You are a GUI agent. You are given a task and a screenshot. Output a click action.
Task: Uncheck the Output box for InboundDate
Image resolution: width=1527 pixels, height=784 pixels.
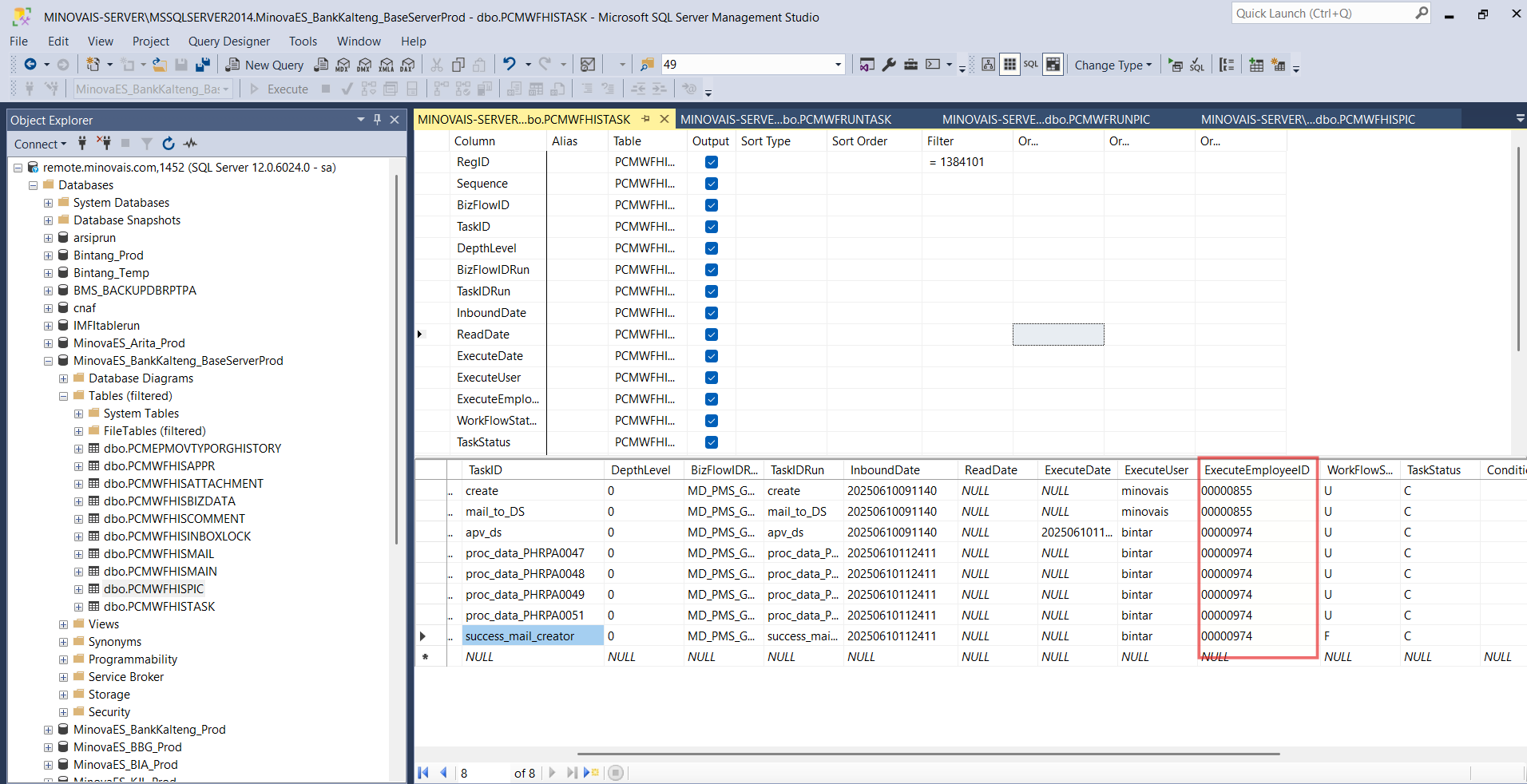tap(712, 313)
